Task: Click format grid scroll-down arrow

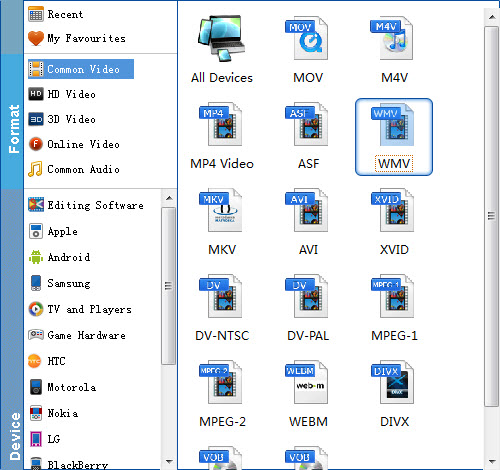Action: pyautogui.click(x=492, y=462)
